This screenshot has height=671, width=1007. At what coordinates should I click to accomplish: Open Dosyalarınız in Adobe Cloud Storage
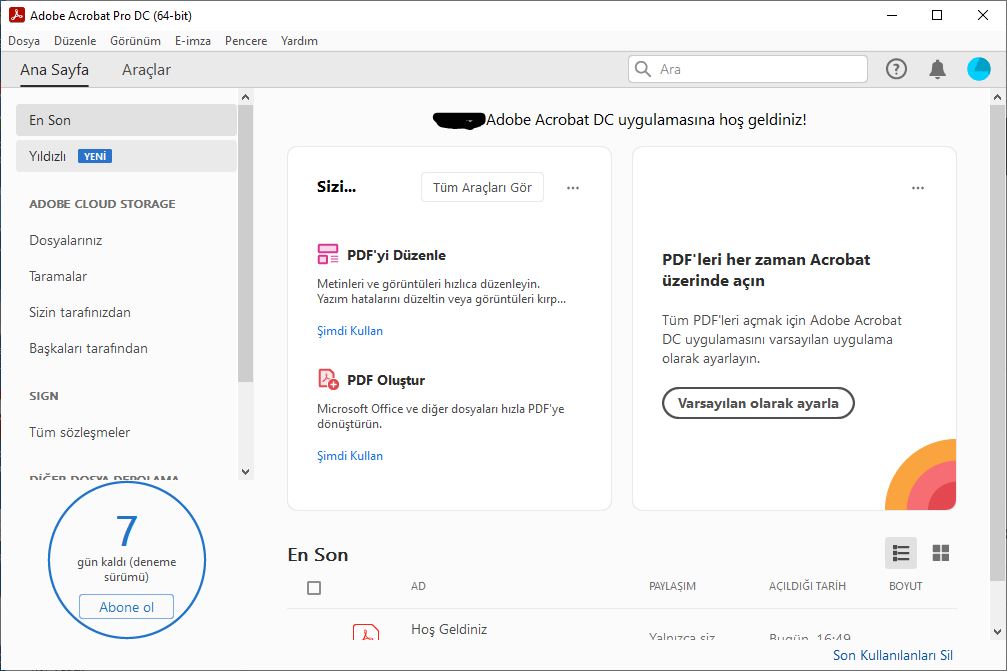[66, 240]
